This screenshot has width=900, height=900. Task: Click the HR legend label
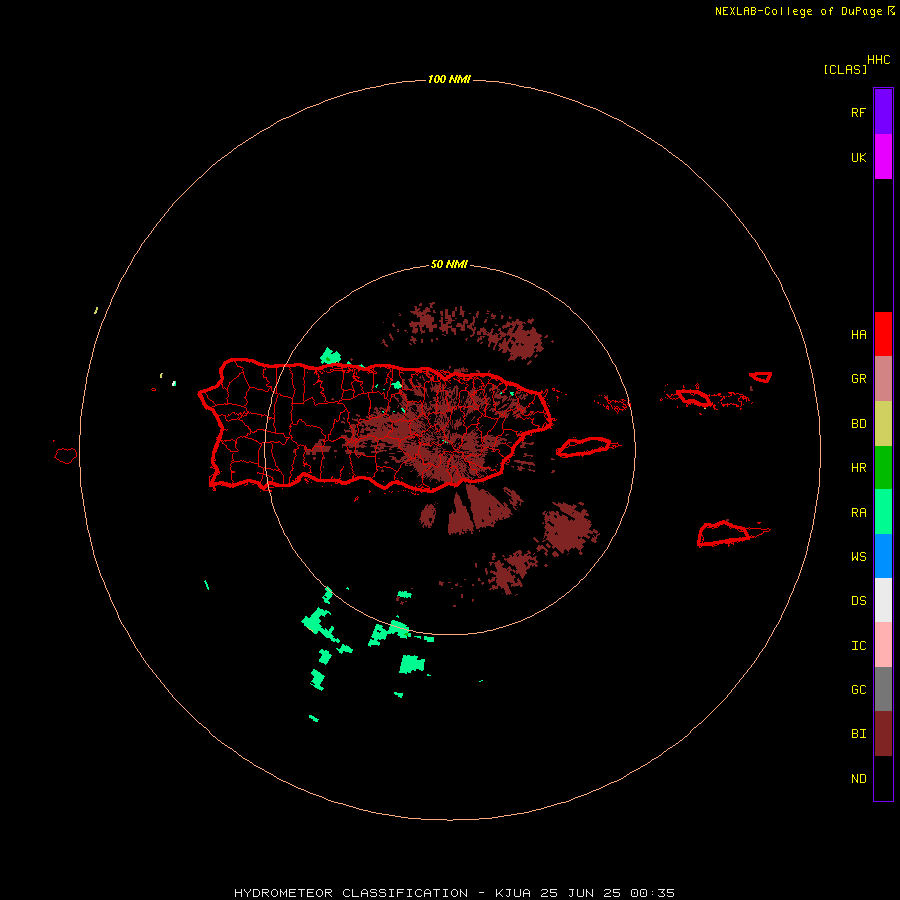point(858,468)
